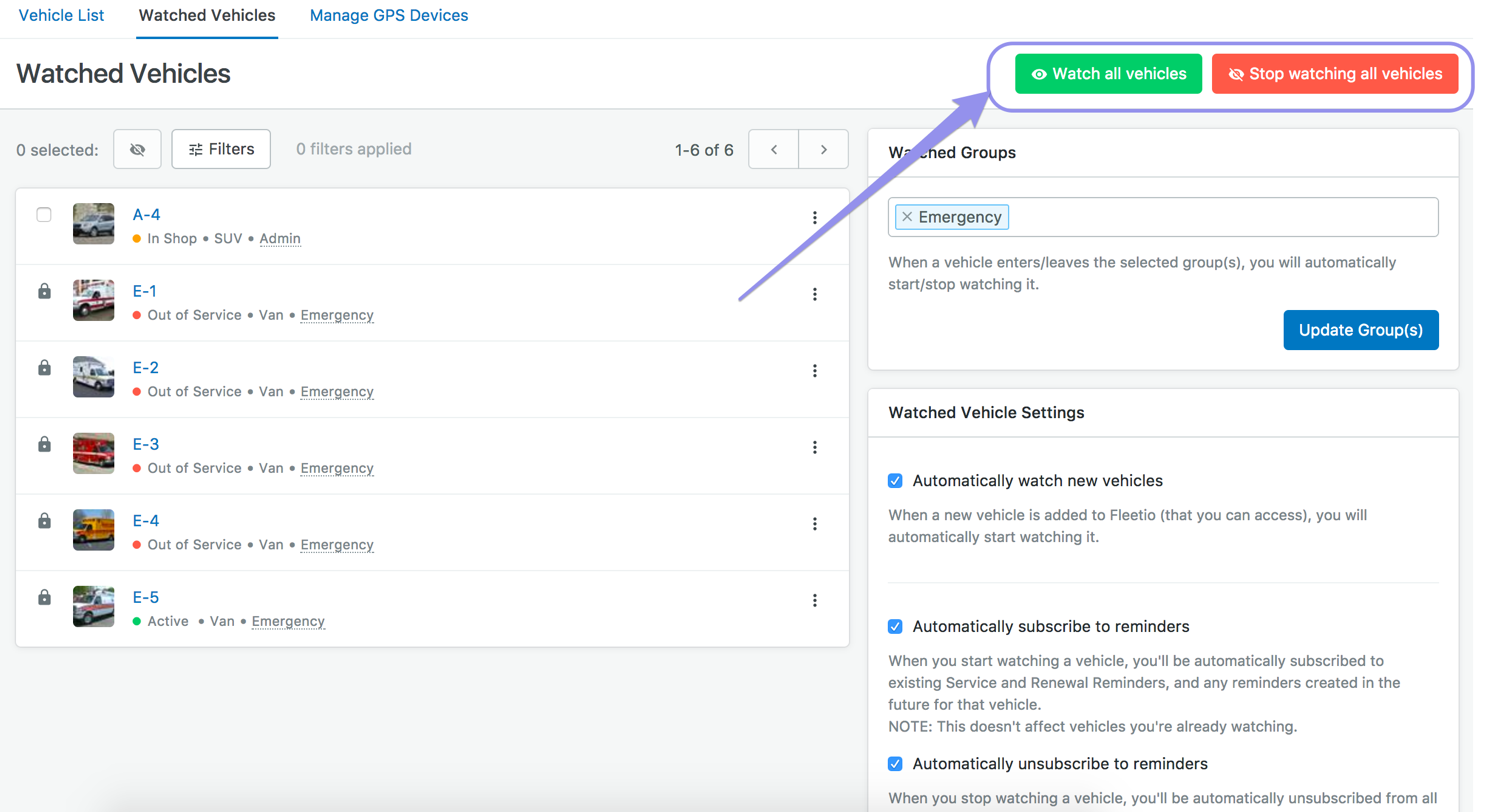Open the Manage GPS Devices tab
Image resolution: width=1500 pixels, height=812 pixels.
(389, 16)
